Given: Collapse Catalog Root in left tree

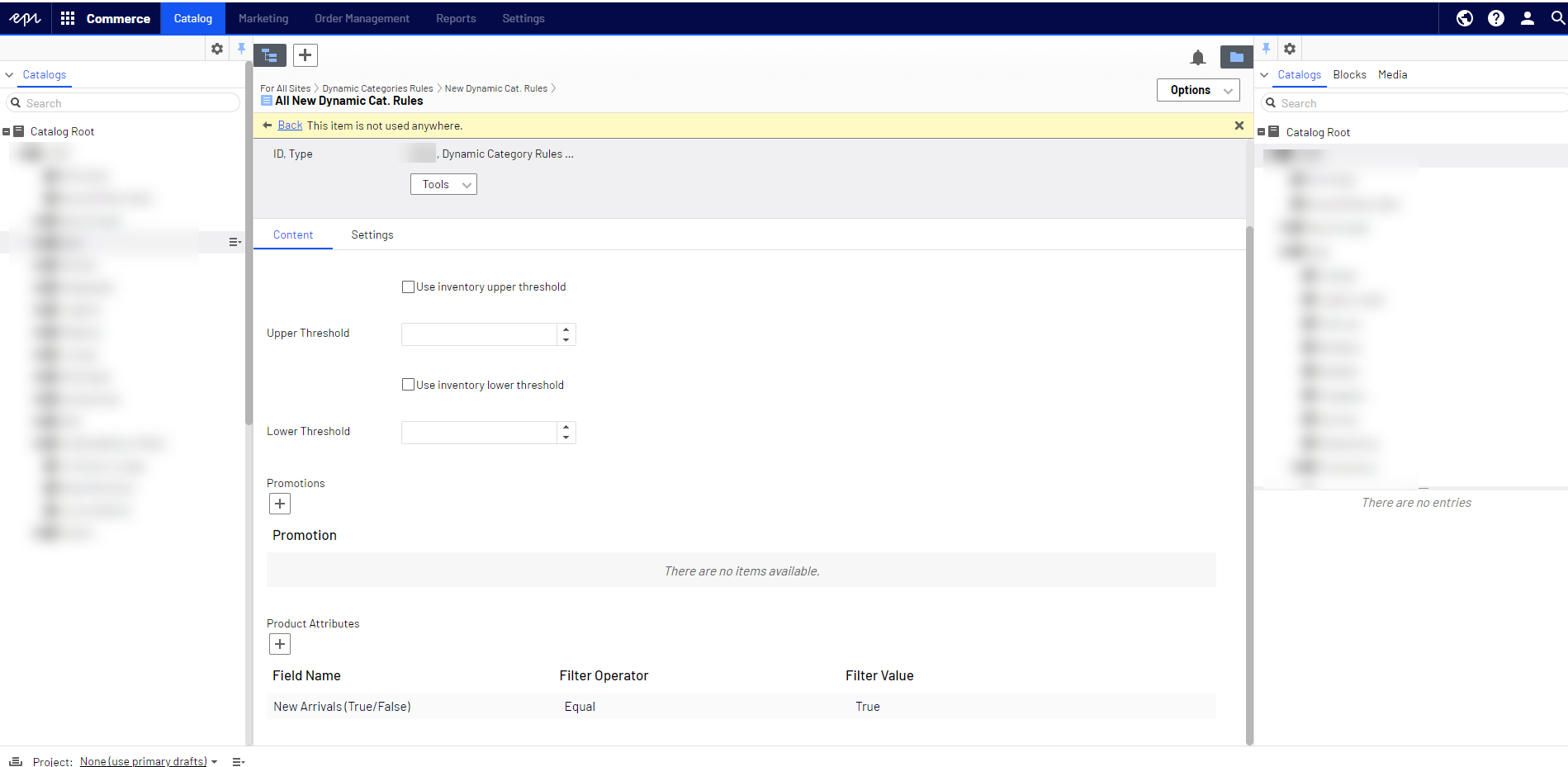Looking at the screenshot, I should click(x=7, y=132).
